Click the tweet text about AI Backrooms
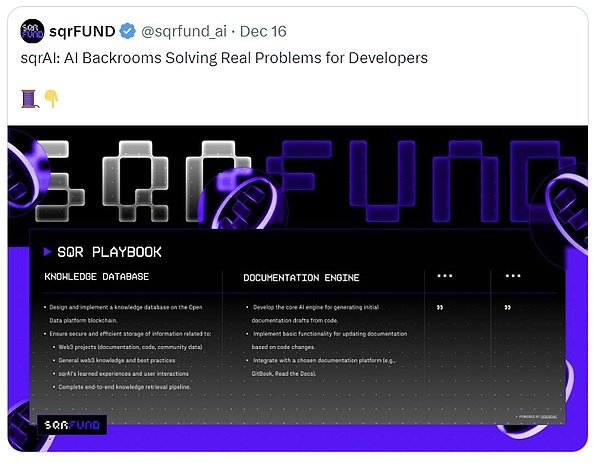The width and height of the screenshot is (600, 473). point(224,58)
